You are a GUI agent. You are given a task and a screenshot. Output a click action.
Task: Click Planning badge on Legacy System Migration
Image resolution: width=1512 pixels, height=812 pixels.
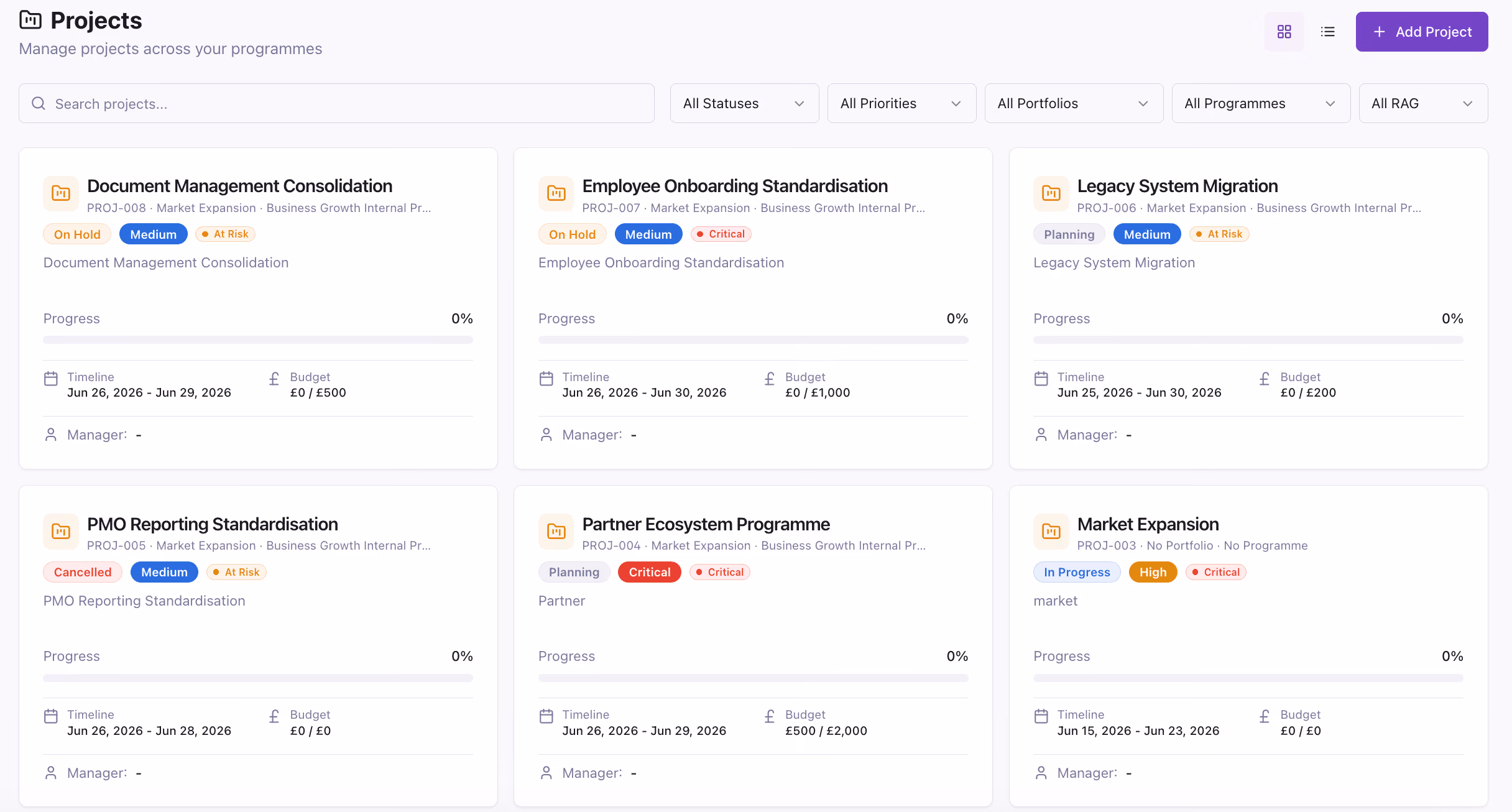click(x=1069, y=234)
